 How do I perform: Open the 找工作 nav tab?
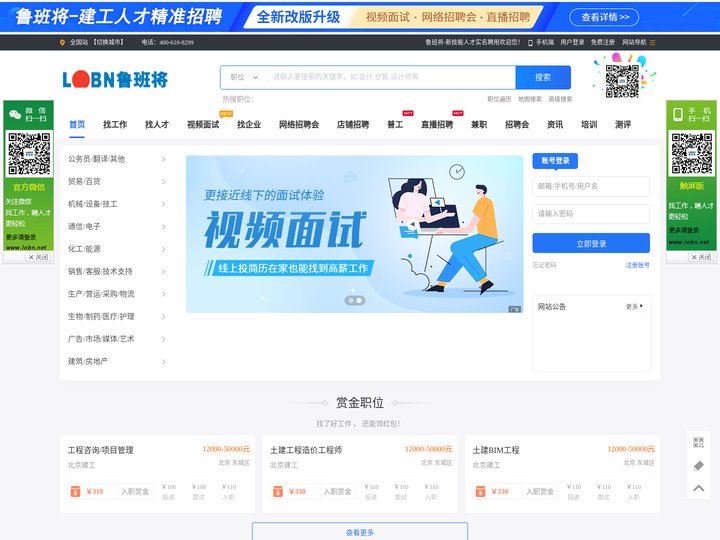[115, 124]
